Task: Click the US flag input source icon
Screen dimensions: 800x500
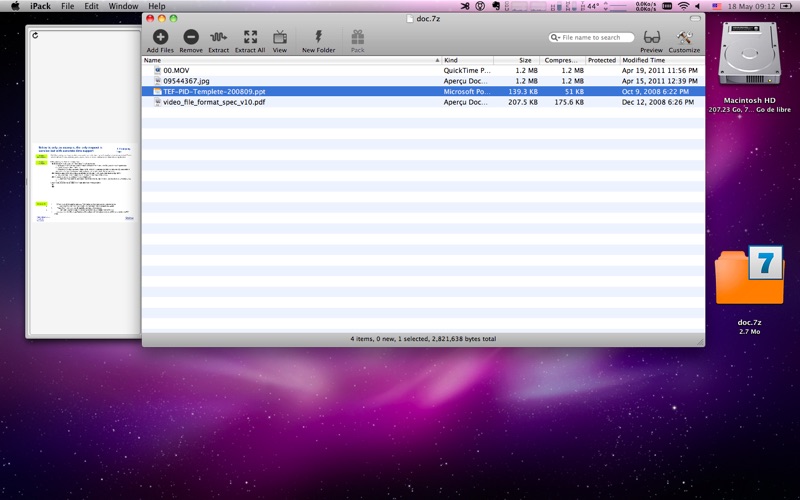Action: pos(717,6)
